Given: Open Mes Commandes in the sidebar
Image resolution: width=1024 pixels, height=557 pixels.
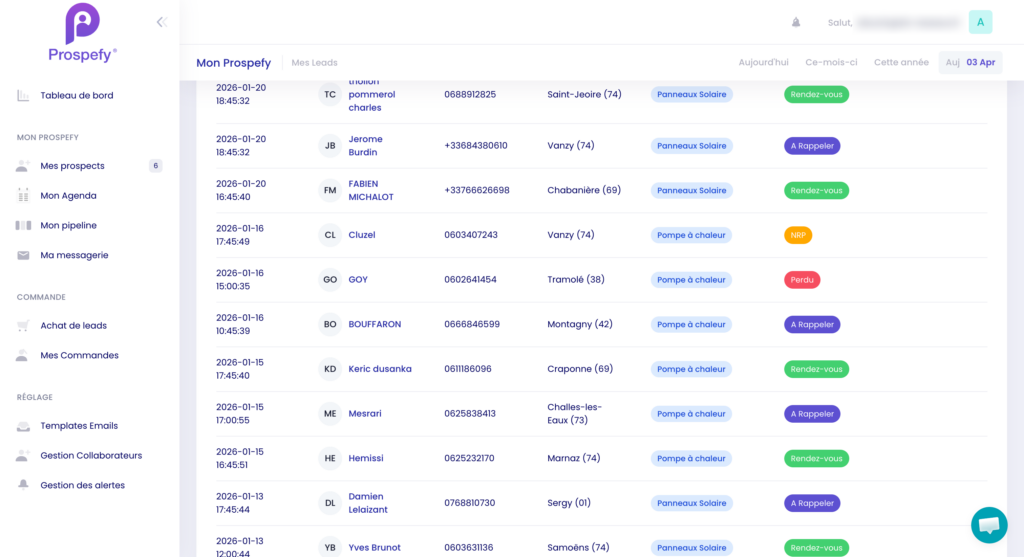Looking at the screenshot, I should pos(79,356).
